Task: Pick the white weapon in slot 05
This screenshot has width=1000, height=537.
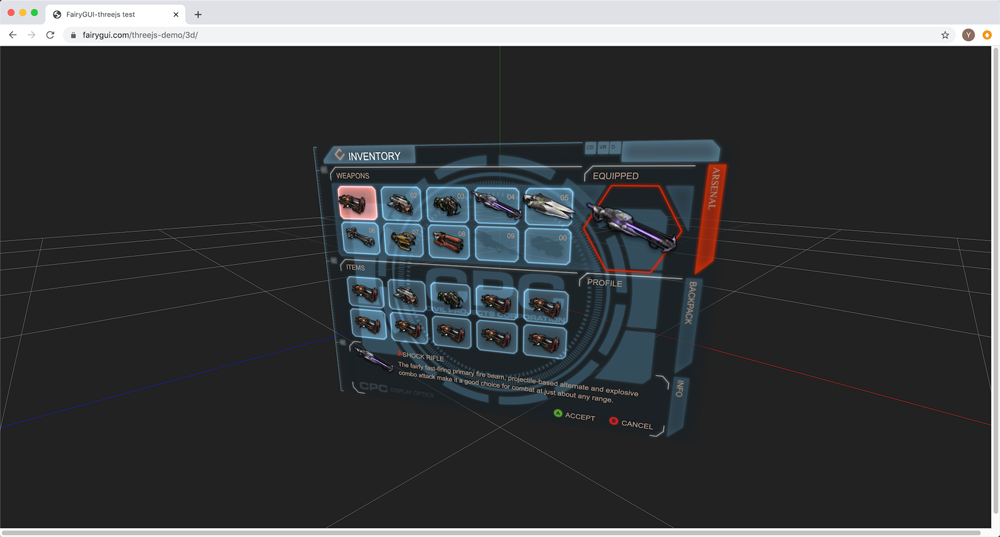Action: pyautogui.click(x=549, y=206)
